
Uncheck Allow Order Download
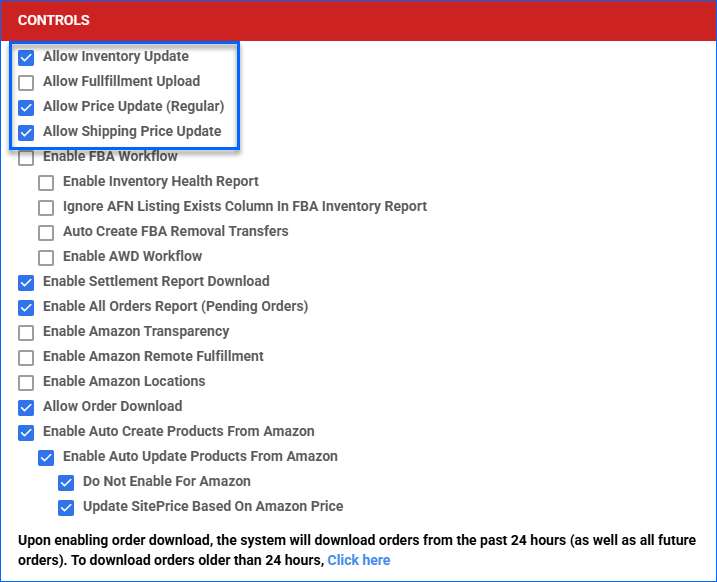(26, 407)
